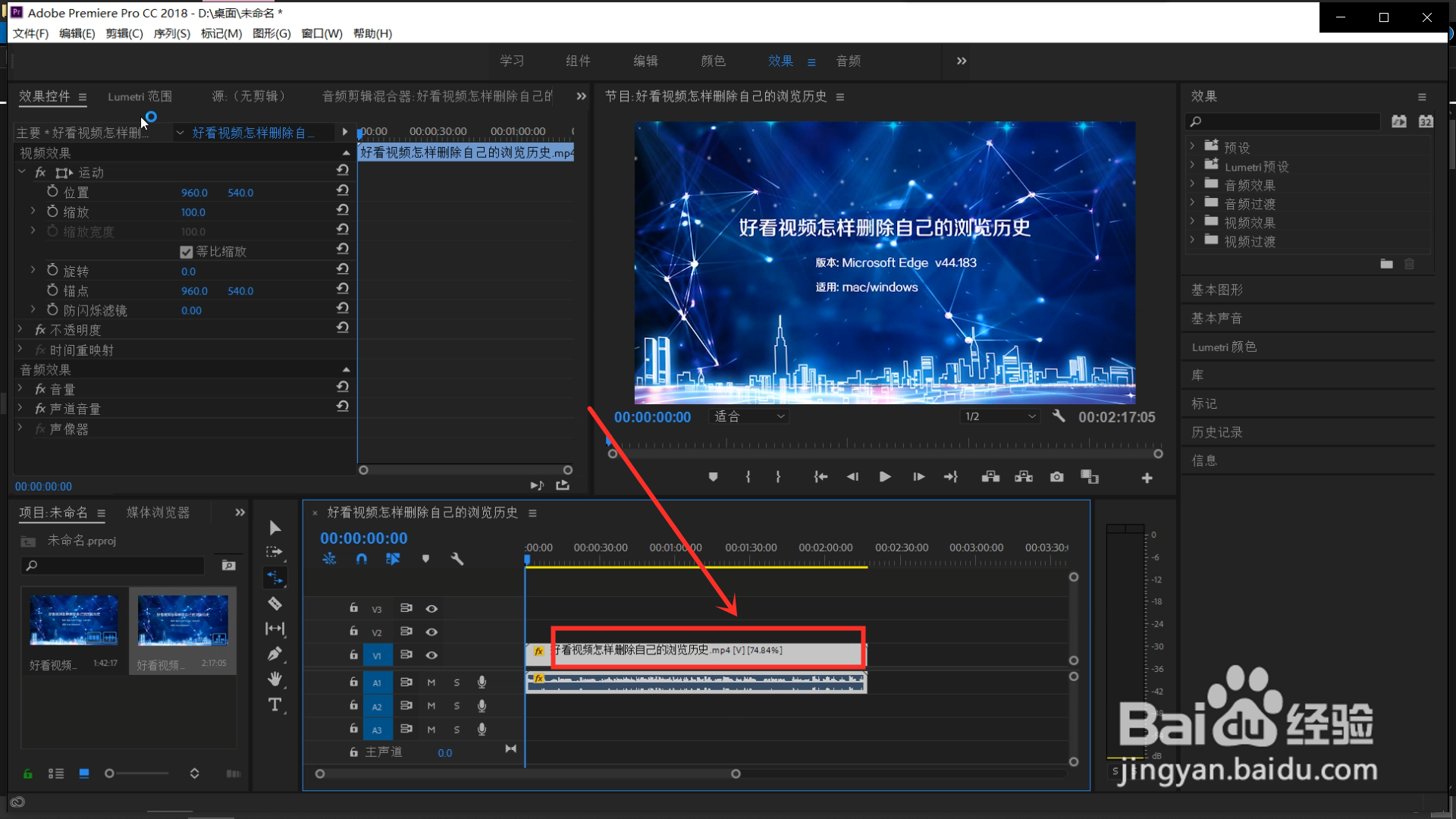Select the Pen tool
The image size is (1456, 819).
pos(275,654)
